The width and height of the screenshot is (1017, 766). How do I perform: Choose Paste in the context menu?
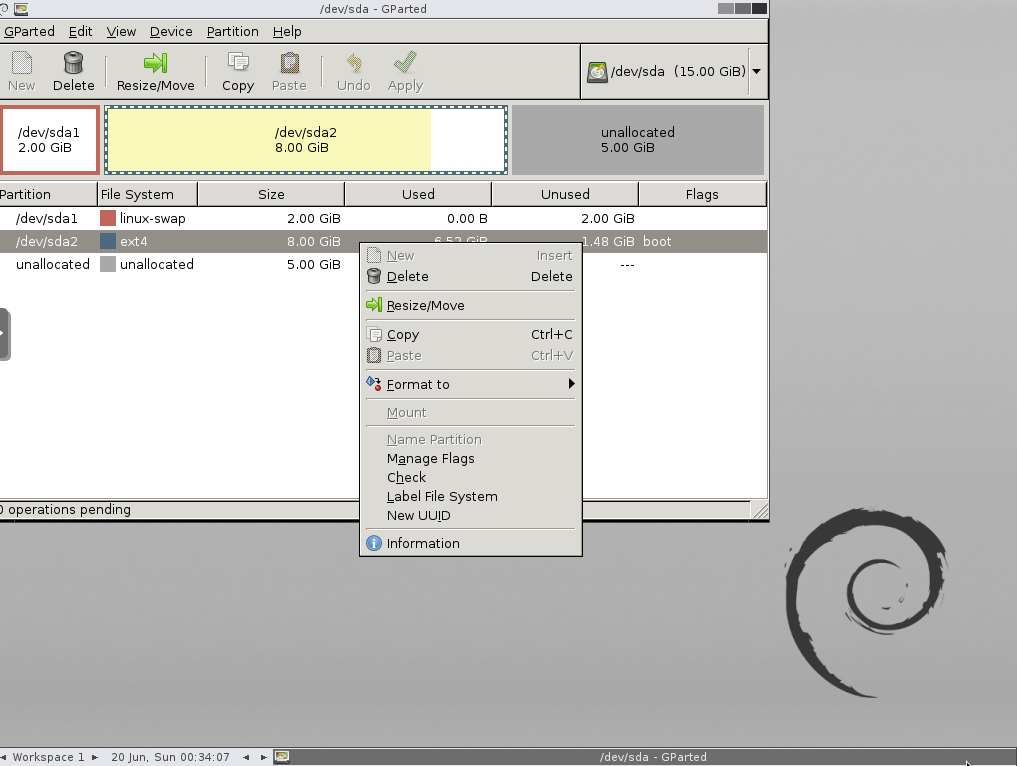[x=470, y=355]
